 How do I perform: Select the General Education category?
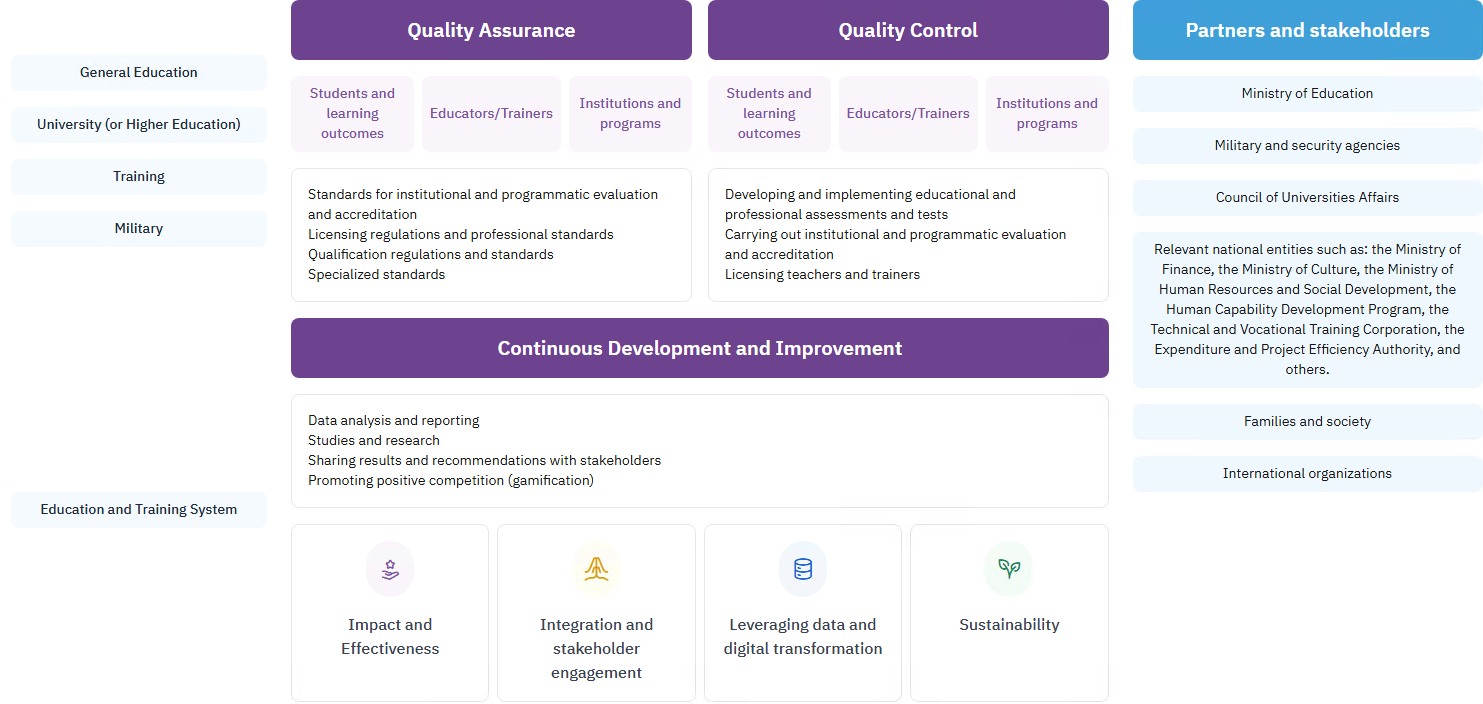click(x=139, y=72)
